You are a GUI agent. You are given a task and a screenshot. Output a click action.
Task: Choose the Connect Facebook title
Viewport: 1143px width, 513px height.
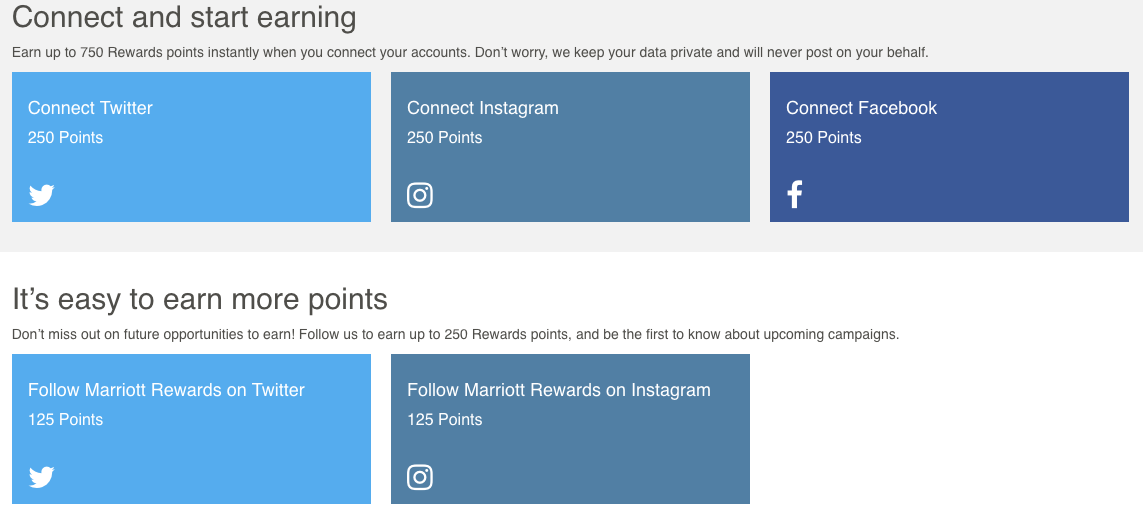tap(862, 108)
